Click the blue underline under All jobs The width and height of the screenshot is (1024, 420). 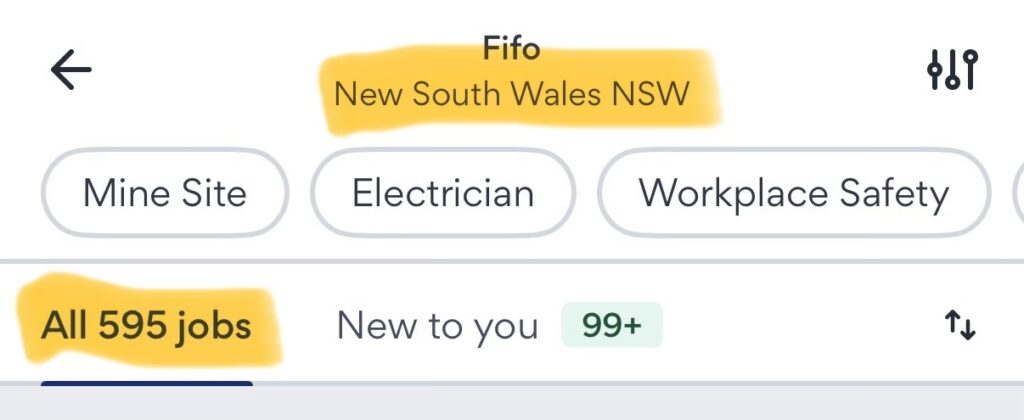tap(146, 382)
